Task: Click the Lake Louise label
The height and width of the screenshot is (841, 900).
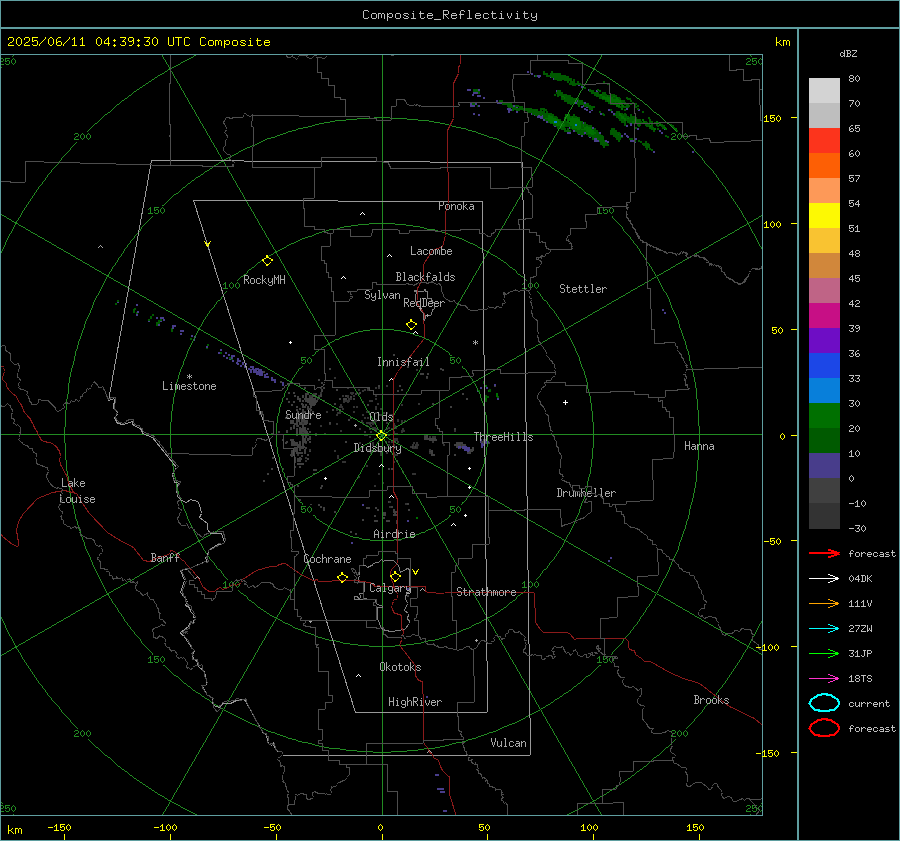Action: 77,491
